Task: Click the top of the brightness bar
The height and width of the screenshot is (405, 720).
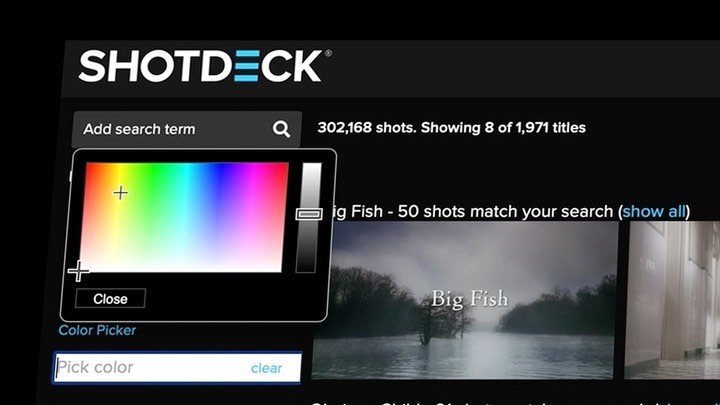Action: coord(311,168)
